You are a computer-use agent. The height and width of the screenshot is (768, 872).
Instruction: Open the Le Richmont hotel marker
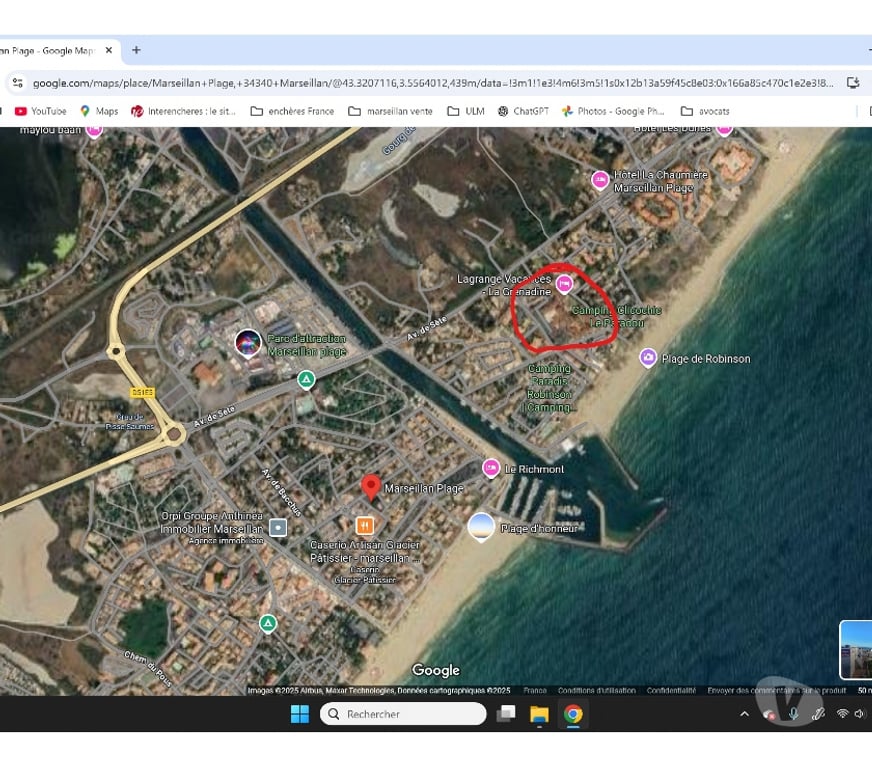pos(491,467)
